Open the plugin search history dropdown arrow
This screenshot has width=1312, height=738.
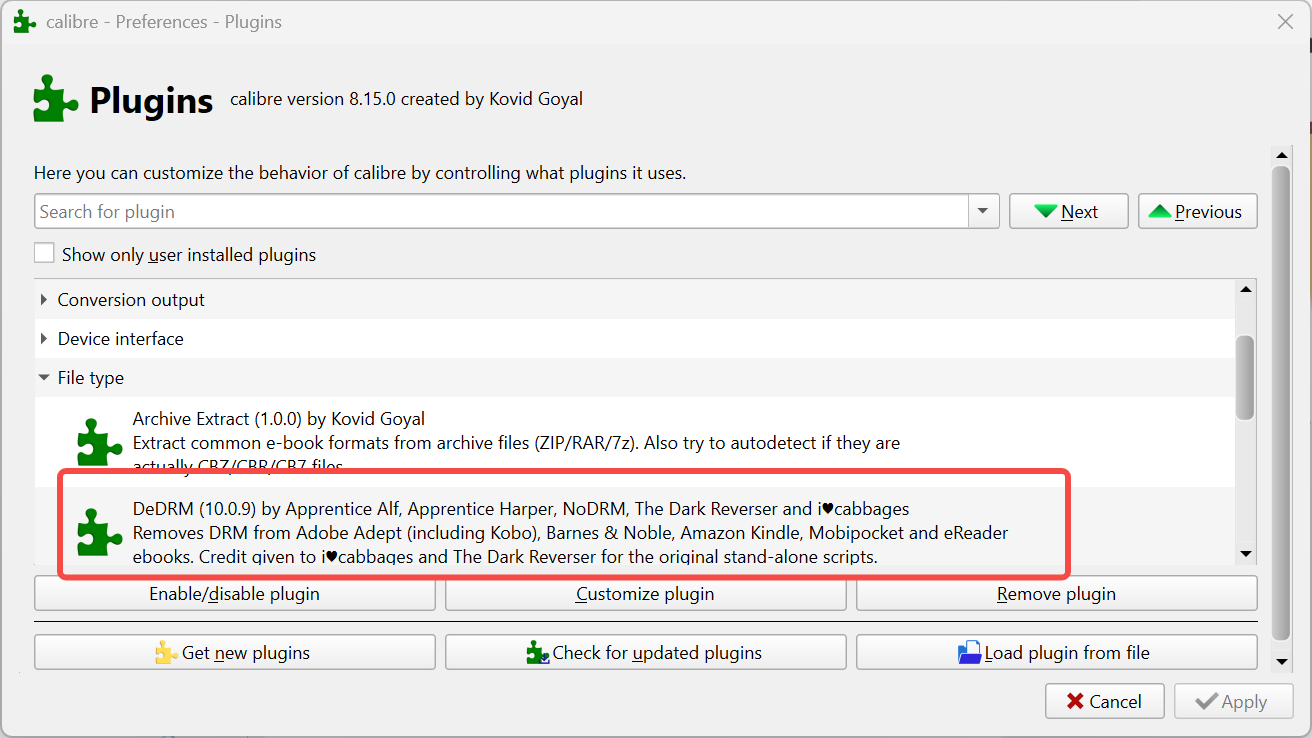point(983,211)
